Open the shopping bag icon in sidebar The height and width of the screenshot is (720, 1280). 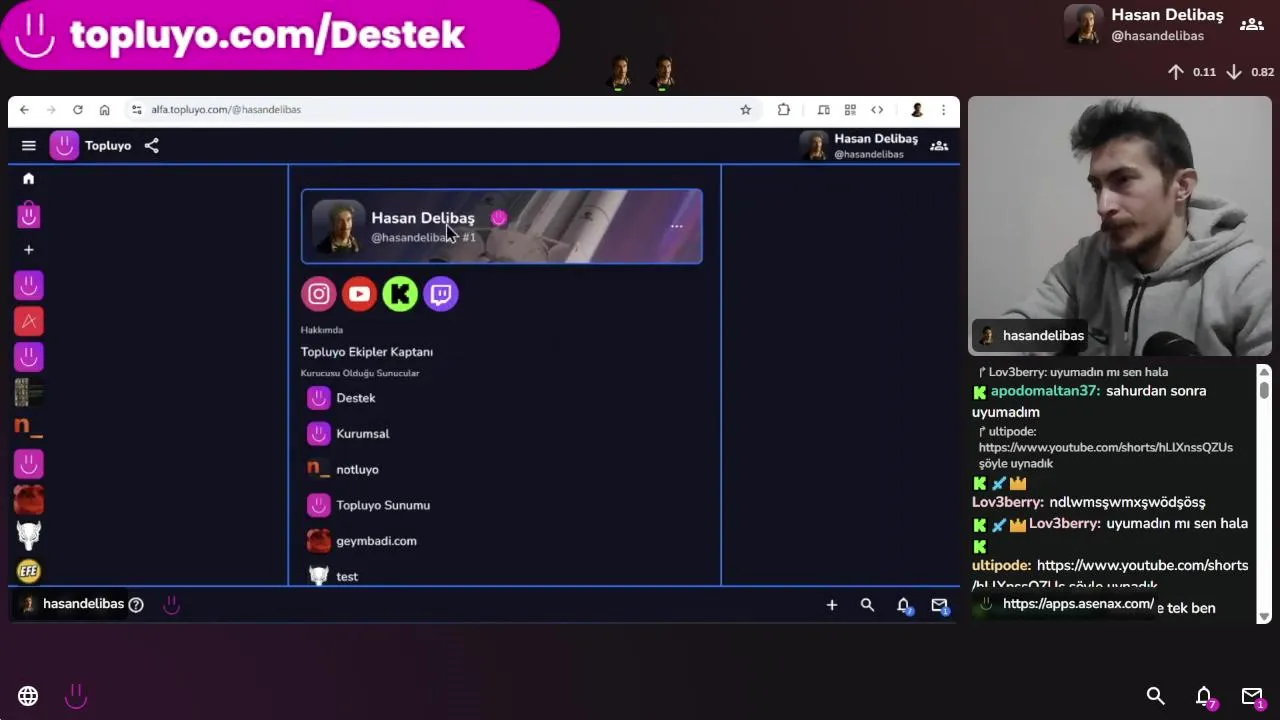tap(28, 214)
